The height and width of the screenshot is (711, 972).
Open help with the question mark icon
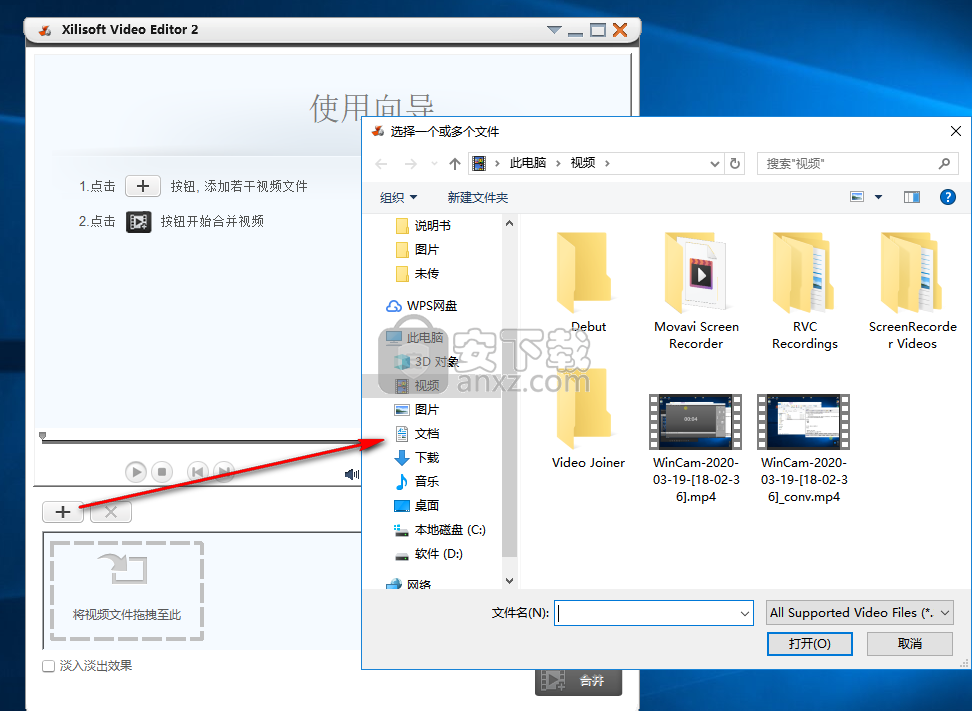tap(947, 197)
